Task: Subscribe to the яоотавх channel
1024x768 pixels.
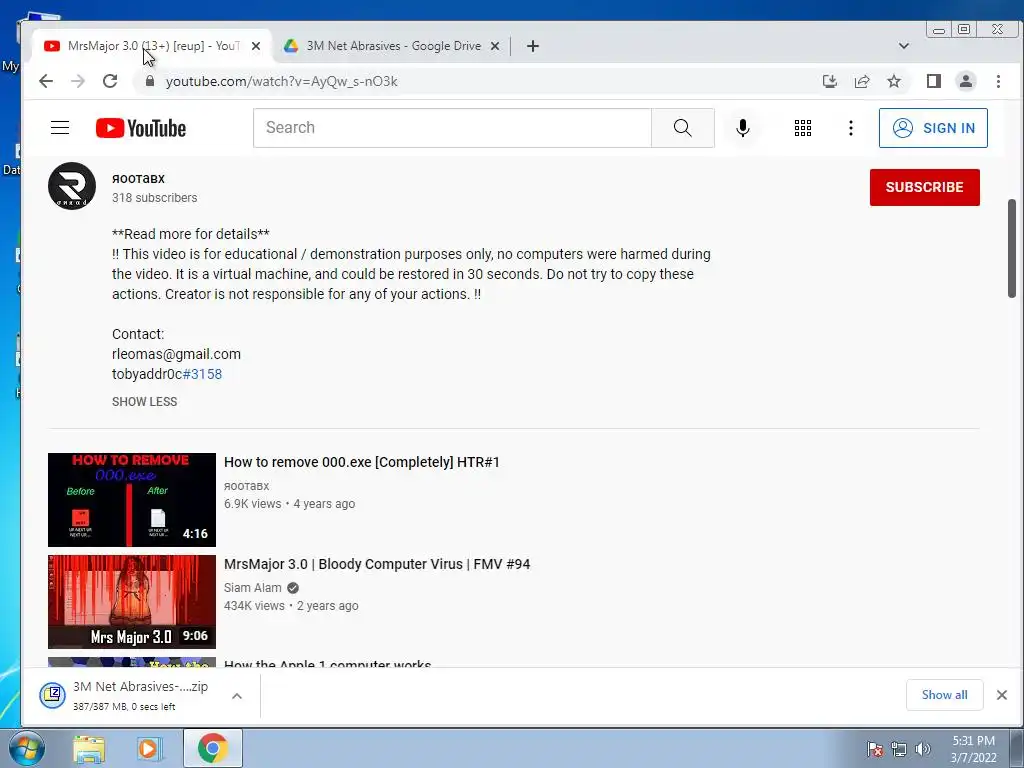Action: pos(924,187)
